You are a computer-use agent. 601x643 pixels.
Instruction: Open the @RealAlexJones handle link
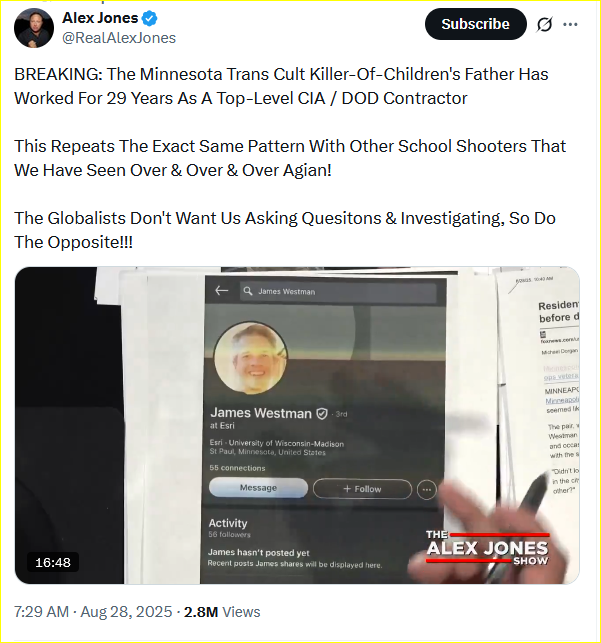point(119,38)
